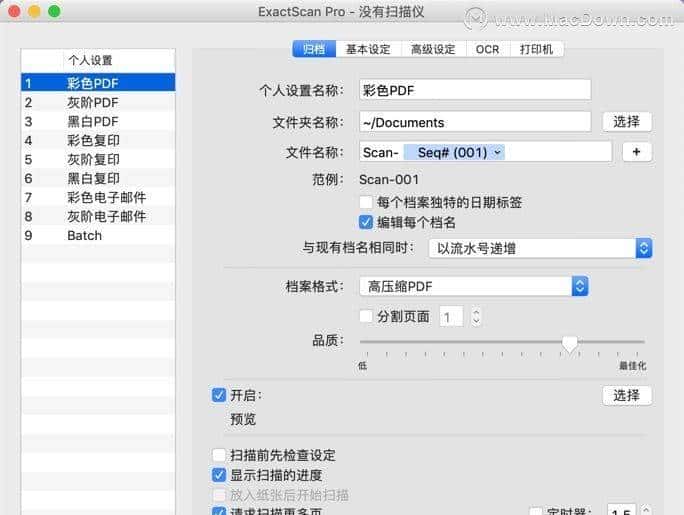684x515 pixels.
Task: Click the 分割页面 page count field
Action: click(x=451, y=317)
